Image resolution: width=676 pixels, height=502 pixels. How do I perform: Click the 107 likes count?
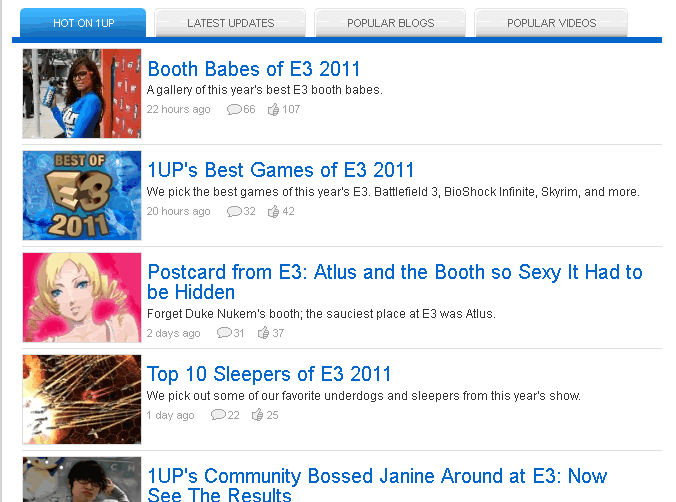tap(291, 110)
